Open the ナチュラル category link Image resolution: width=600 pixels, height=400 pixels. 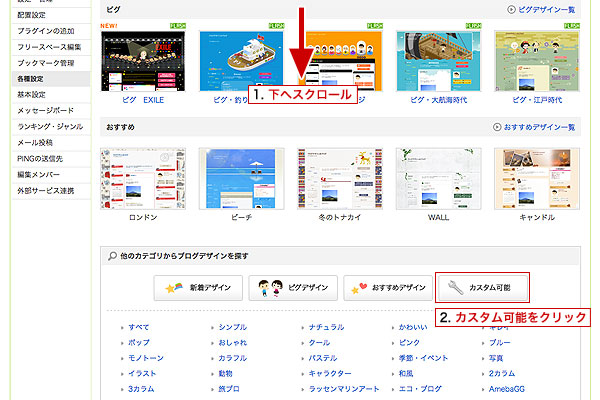click(326, 327)
